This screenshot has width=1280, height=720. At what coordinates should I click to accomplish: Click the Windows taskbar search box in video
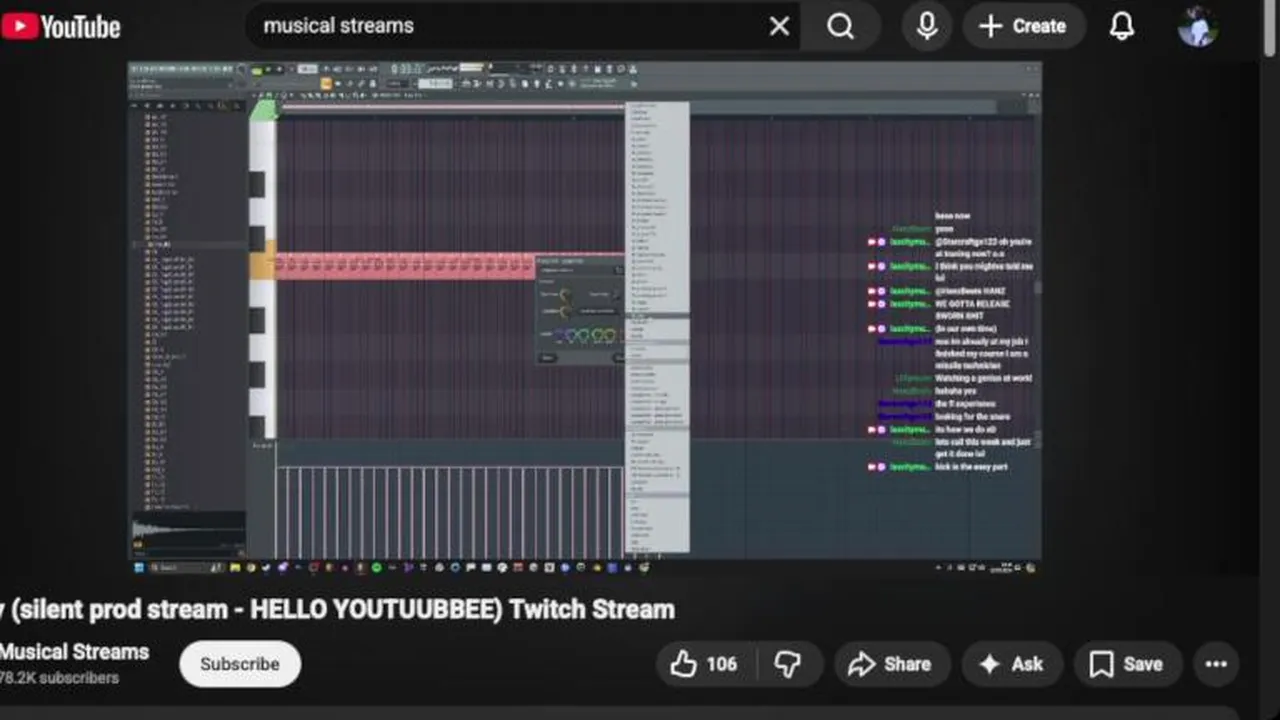tap(186, 567)
